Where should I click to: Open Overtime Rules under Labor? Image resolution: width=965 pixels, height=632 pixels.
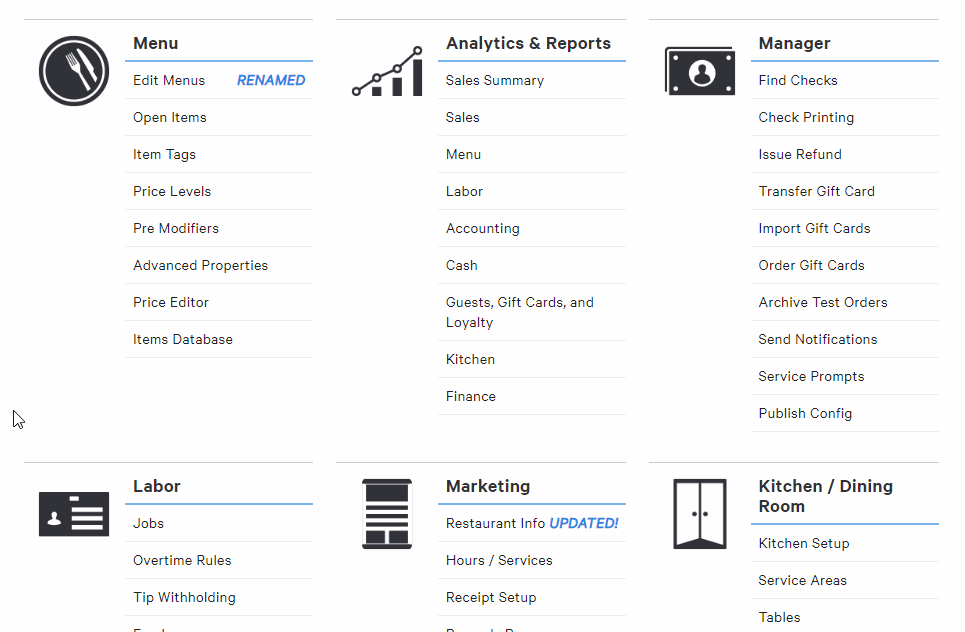pos(182,561)
